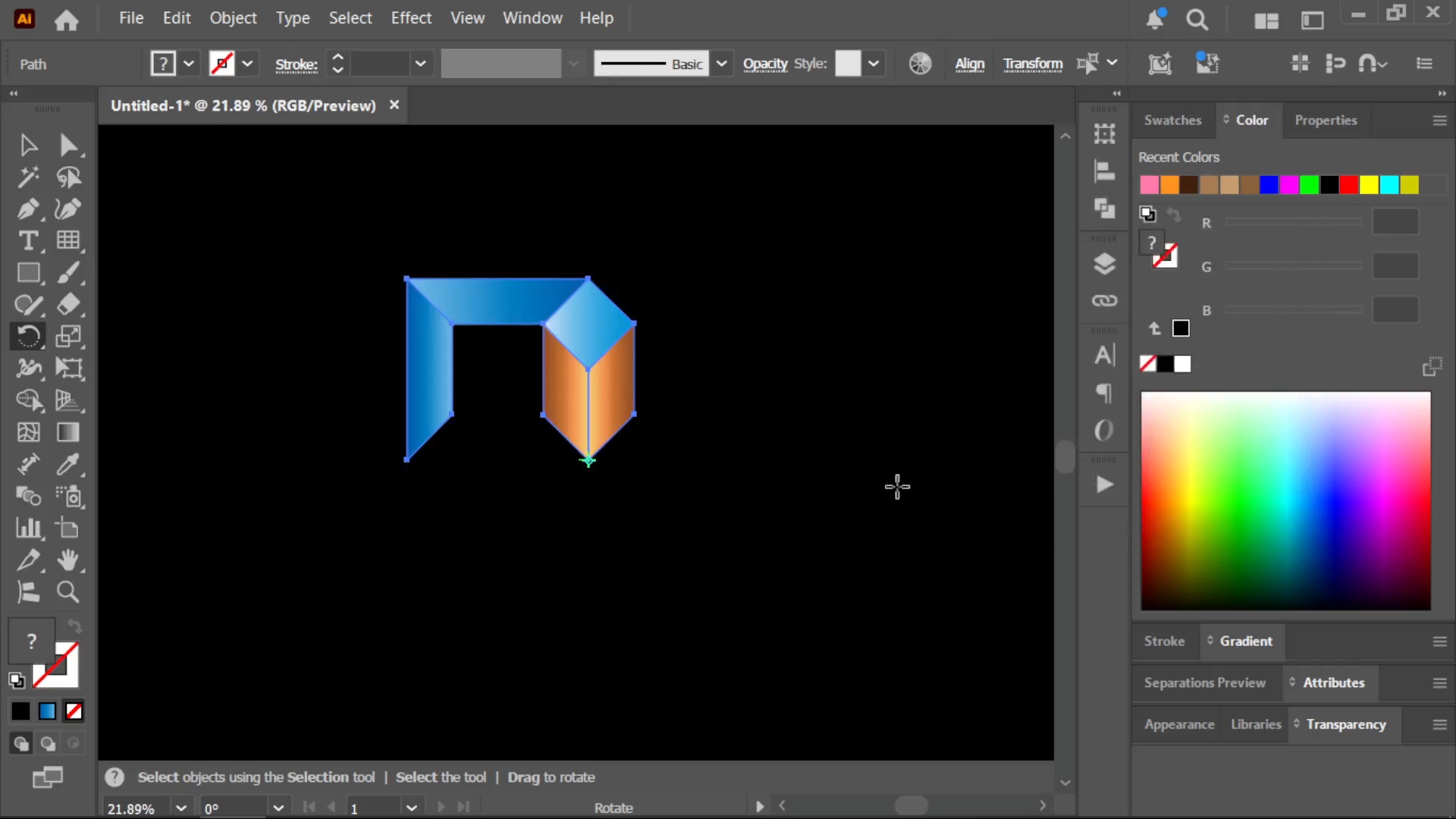Image resolution: width=1456 pixels, height=819 pixels.
Task: Select the Gradient tool in toolbar
Action: coord(68,431)
